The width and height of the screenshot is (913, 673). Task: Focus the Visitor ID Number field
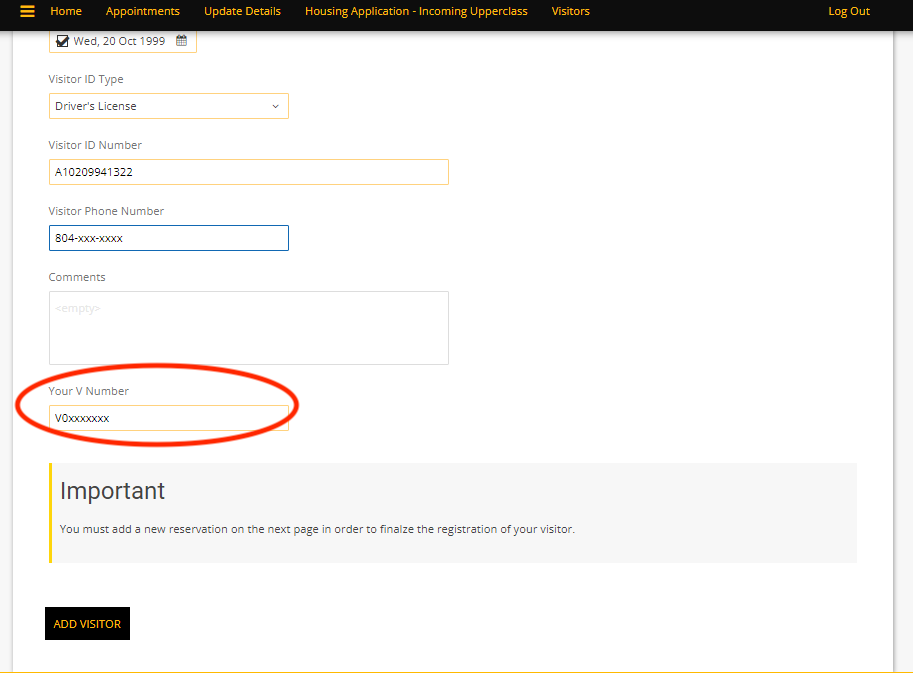(x=249, y=172)
